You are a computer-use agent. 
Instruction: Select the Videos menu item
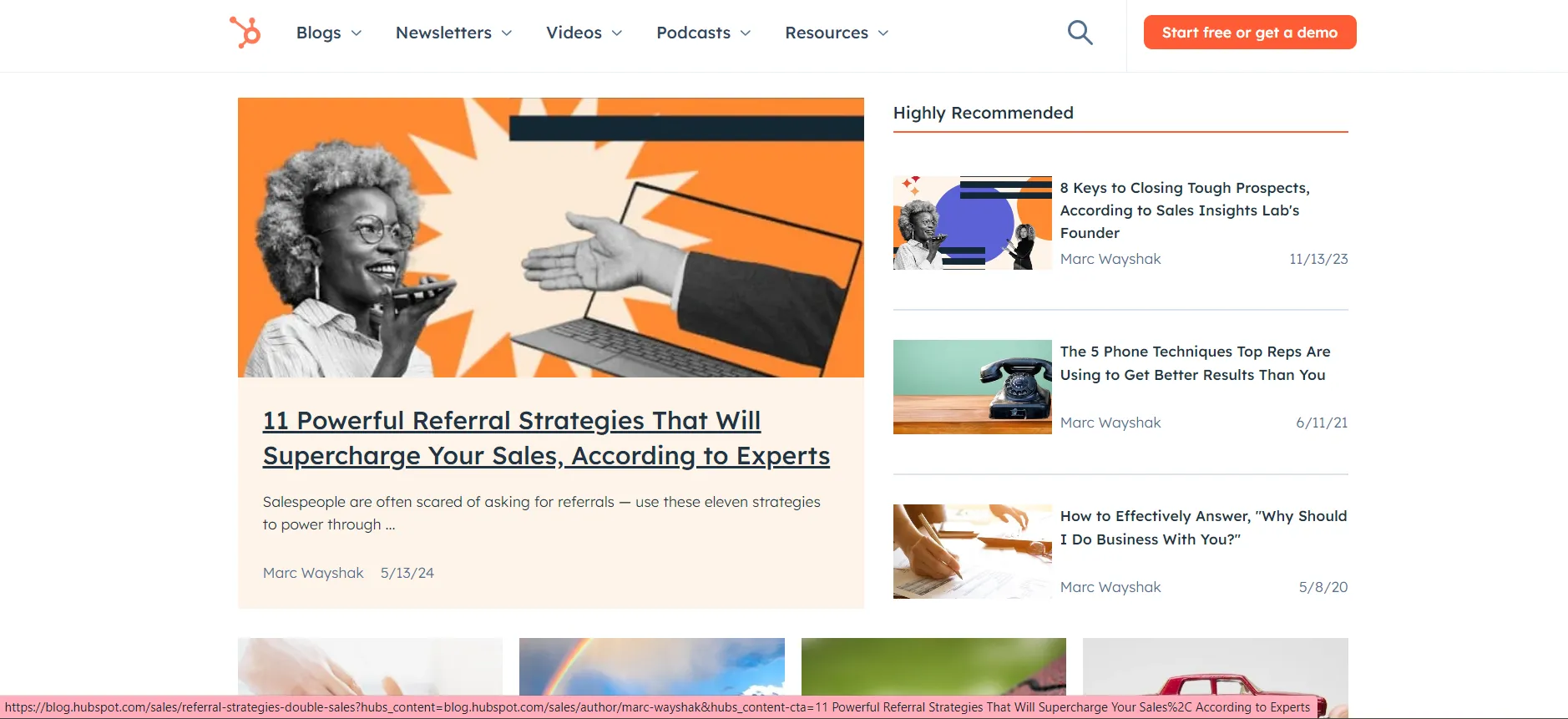tap(574, 33)
